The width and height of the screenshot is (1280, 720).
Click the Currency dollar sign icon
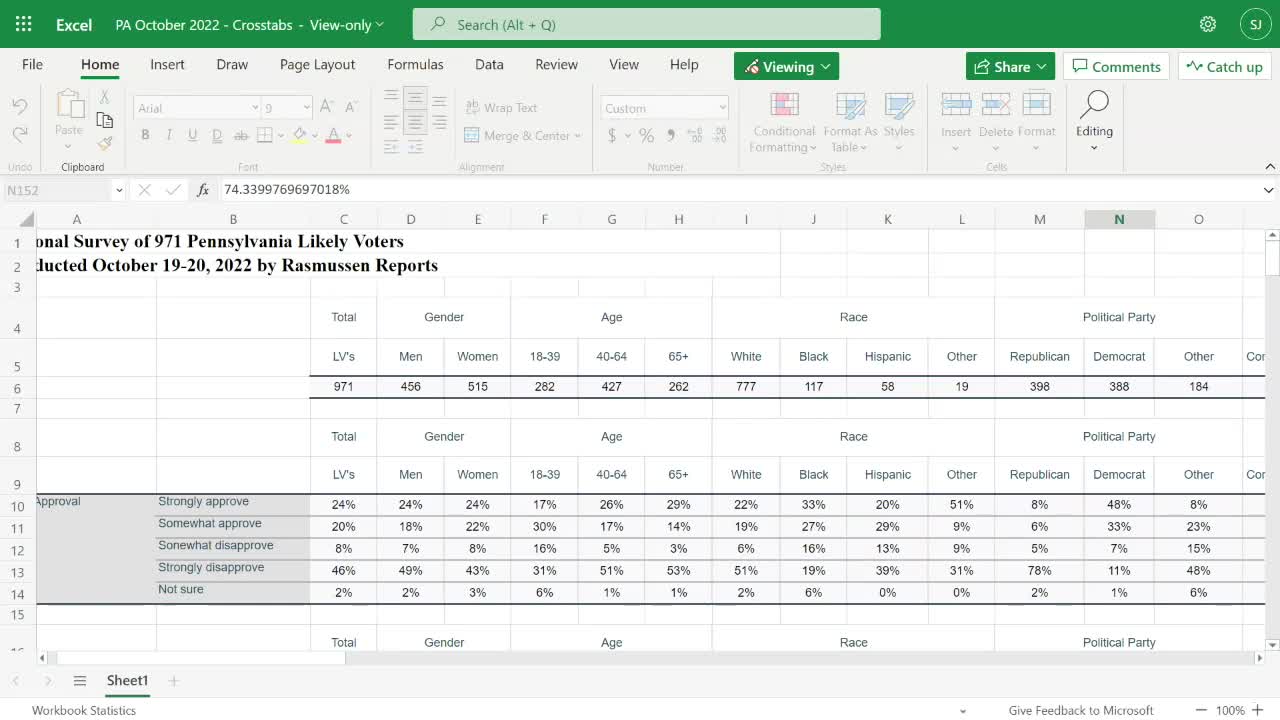click(611, 136)
